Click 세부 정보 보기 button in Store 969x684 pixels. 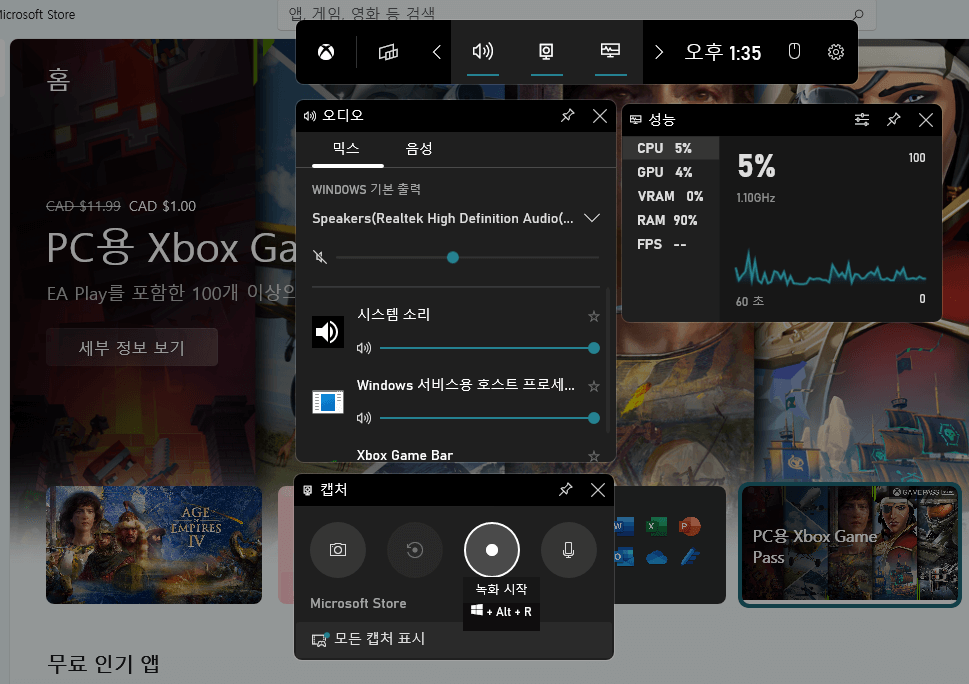[x=132, y=347]
